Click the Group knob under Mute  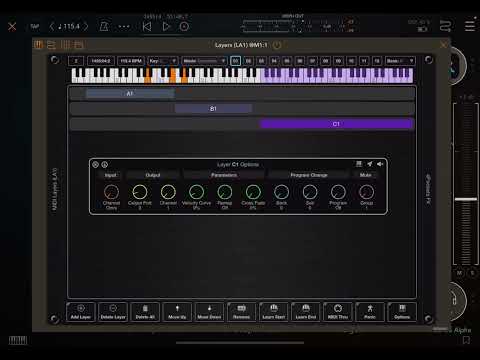(366, 192)
